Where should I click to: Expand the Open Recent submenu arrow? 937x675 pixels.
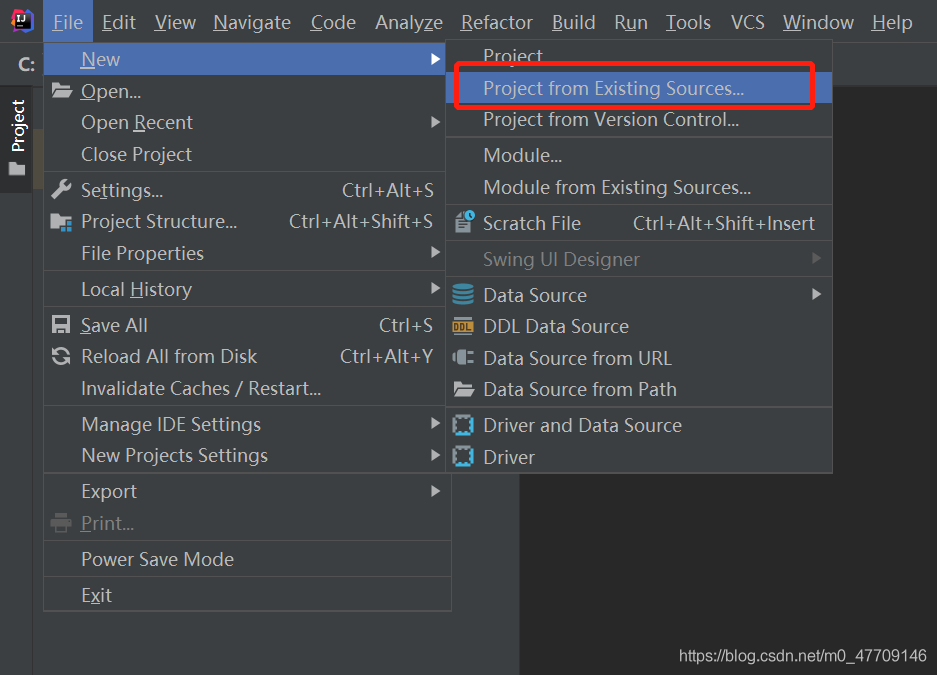coord(435,122)
